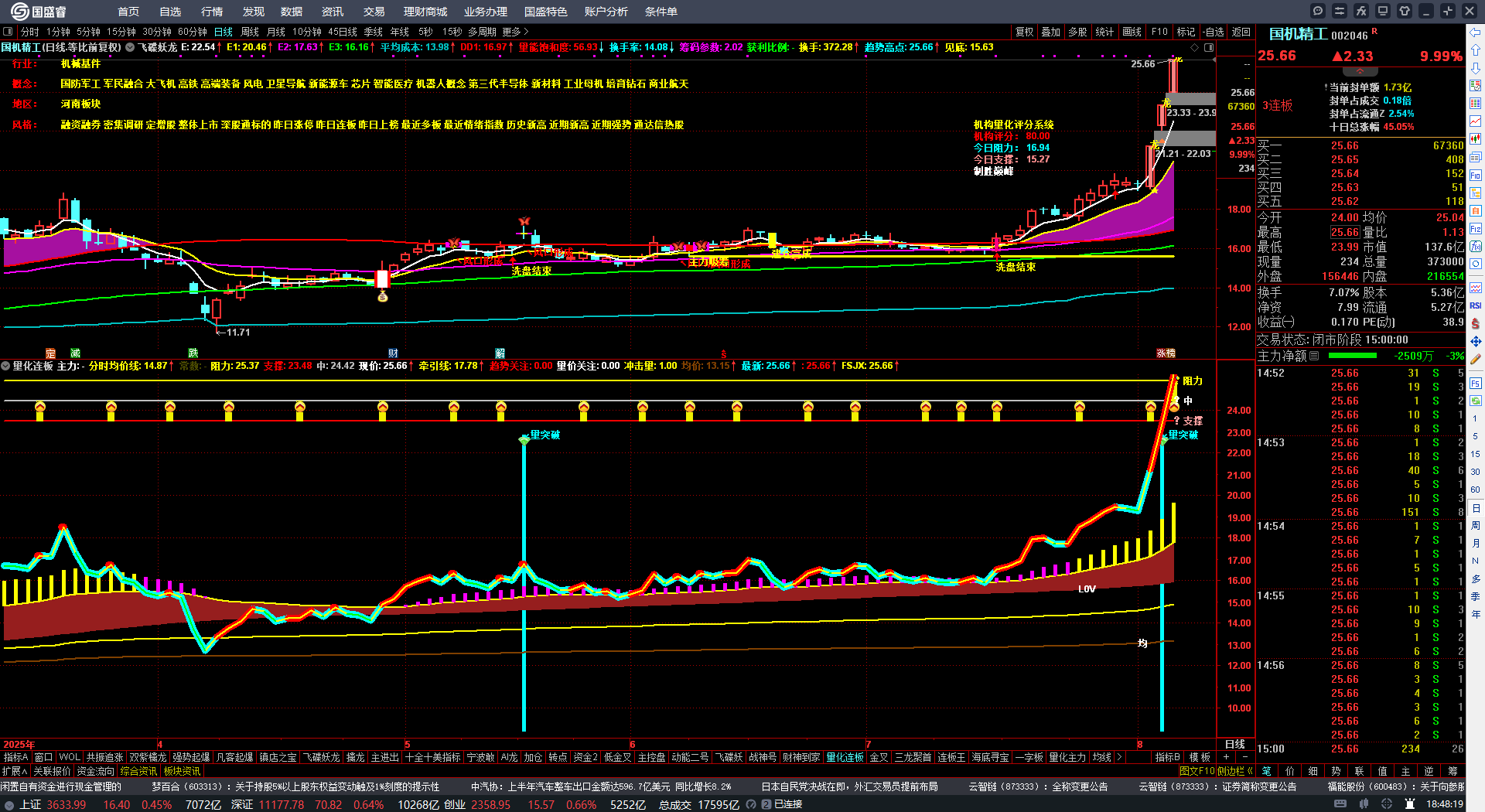This screenshot has width=1485, height=812.
Task: Toggle the circle icon before 量化连板 indicator
Action: pyautogui.click(x=5, y=366)
